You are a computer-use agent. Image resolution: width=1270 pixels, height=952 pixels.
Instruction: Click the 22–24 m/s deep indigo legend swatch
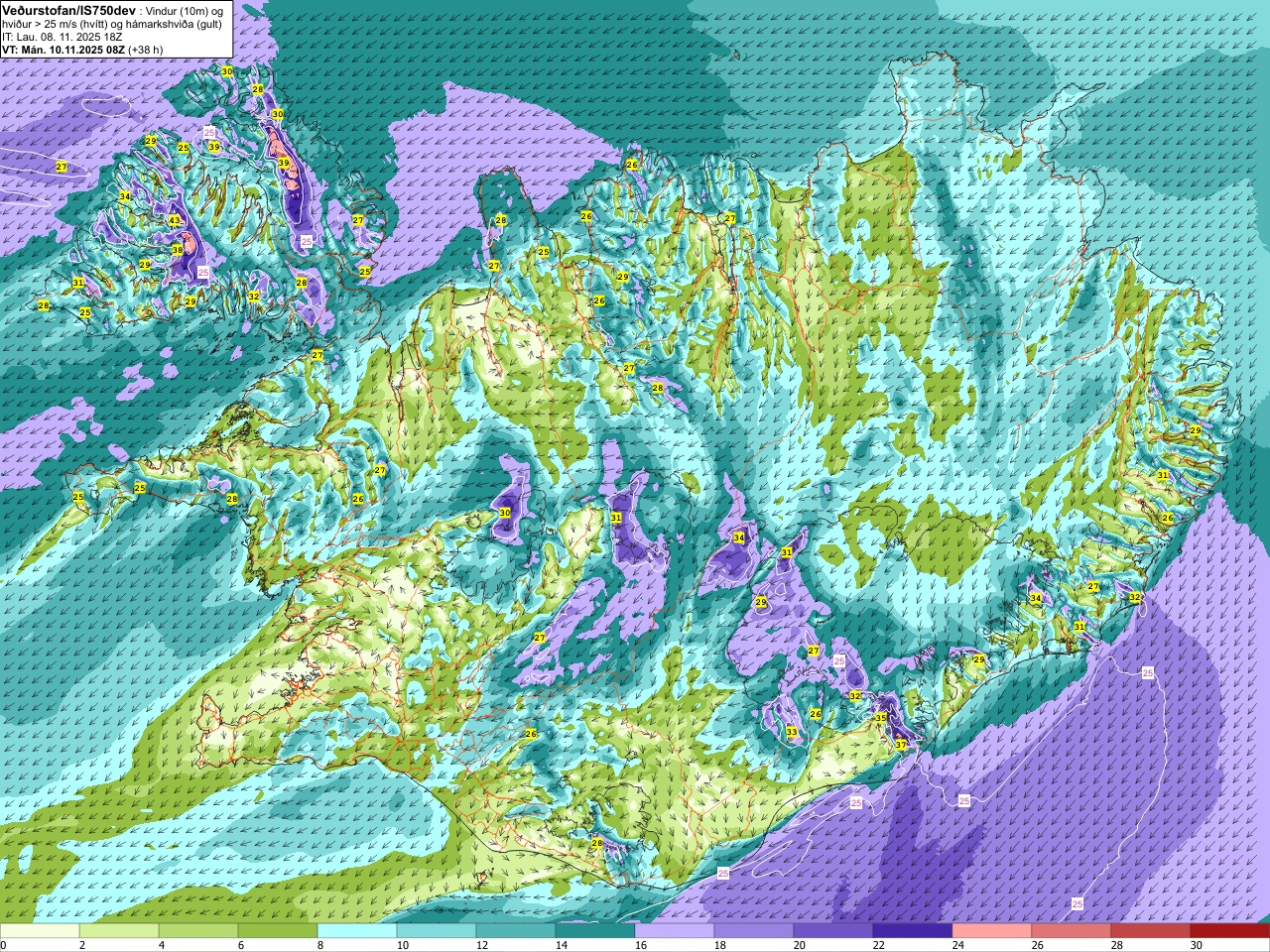point(913,931)
